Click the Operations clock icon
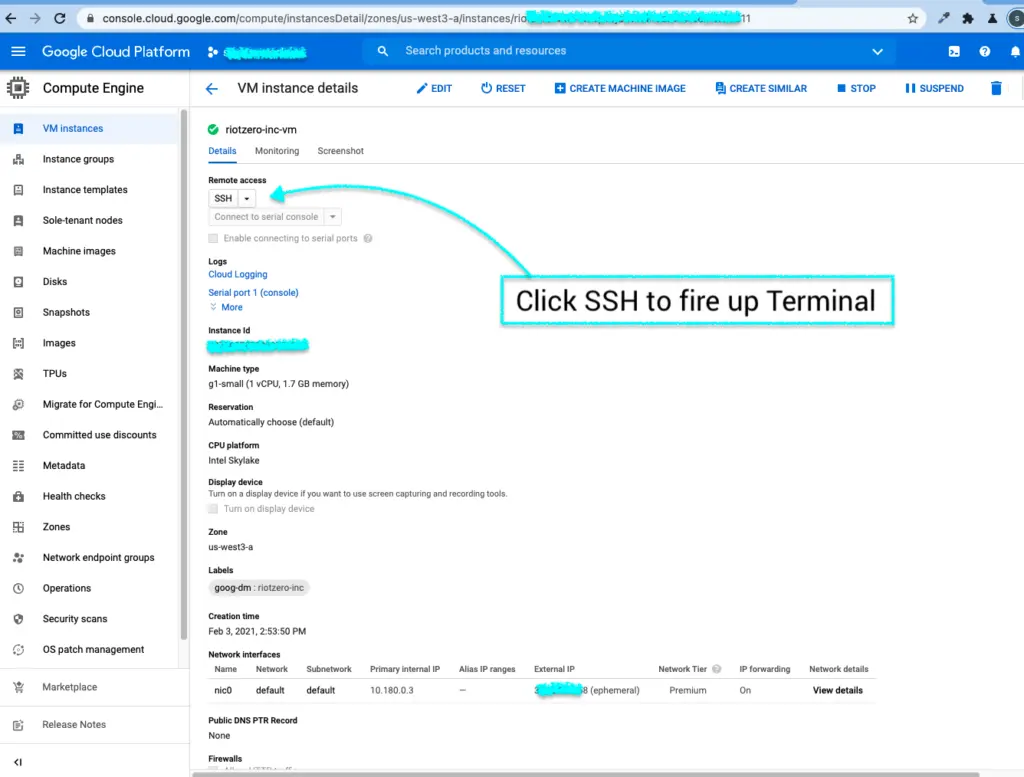 [18, 589]
